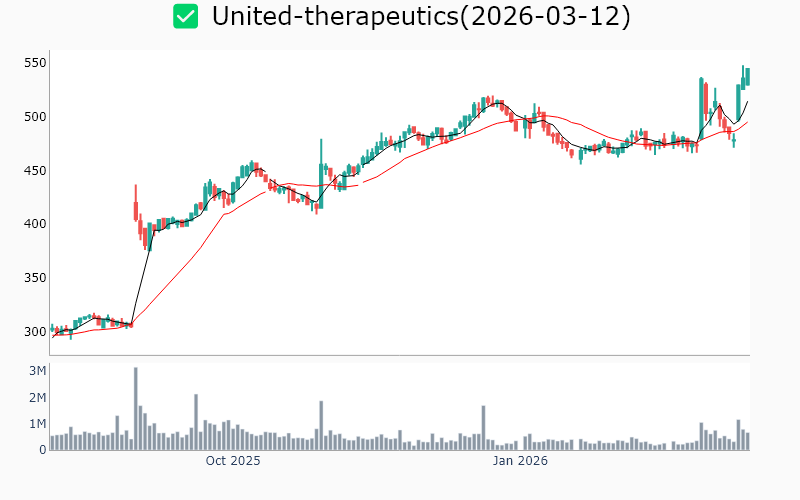This screenshot has height=500, width=800.
Task: Click the tallest volume bar above 3M
Action: (x=136, y=409)
